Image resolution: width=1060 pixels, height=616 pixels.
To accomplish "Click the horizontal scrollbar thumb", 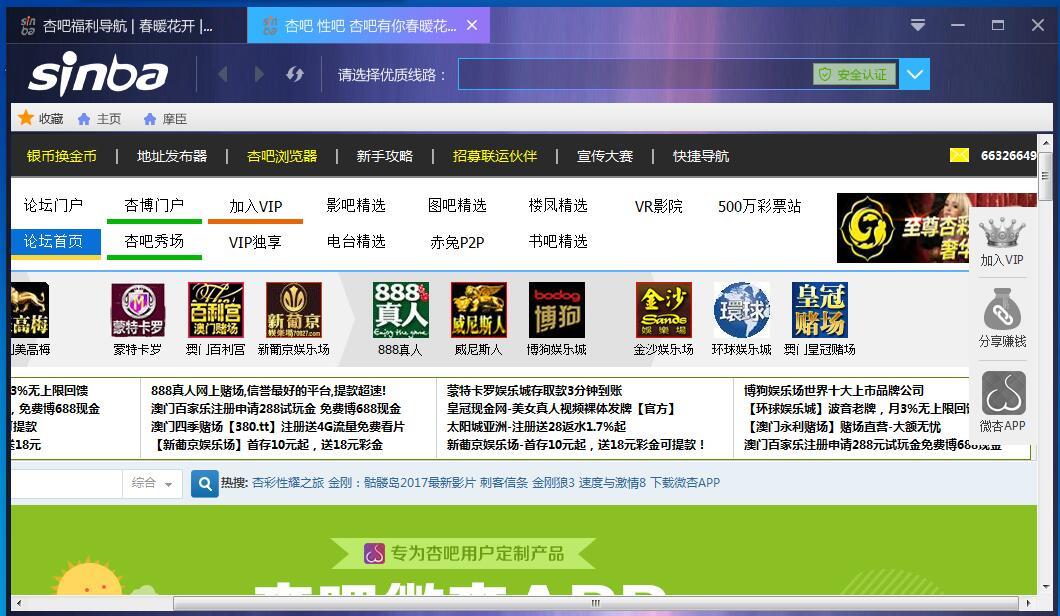I will [x=596, y=603].
